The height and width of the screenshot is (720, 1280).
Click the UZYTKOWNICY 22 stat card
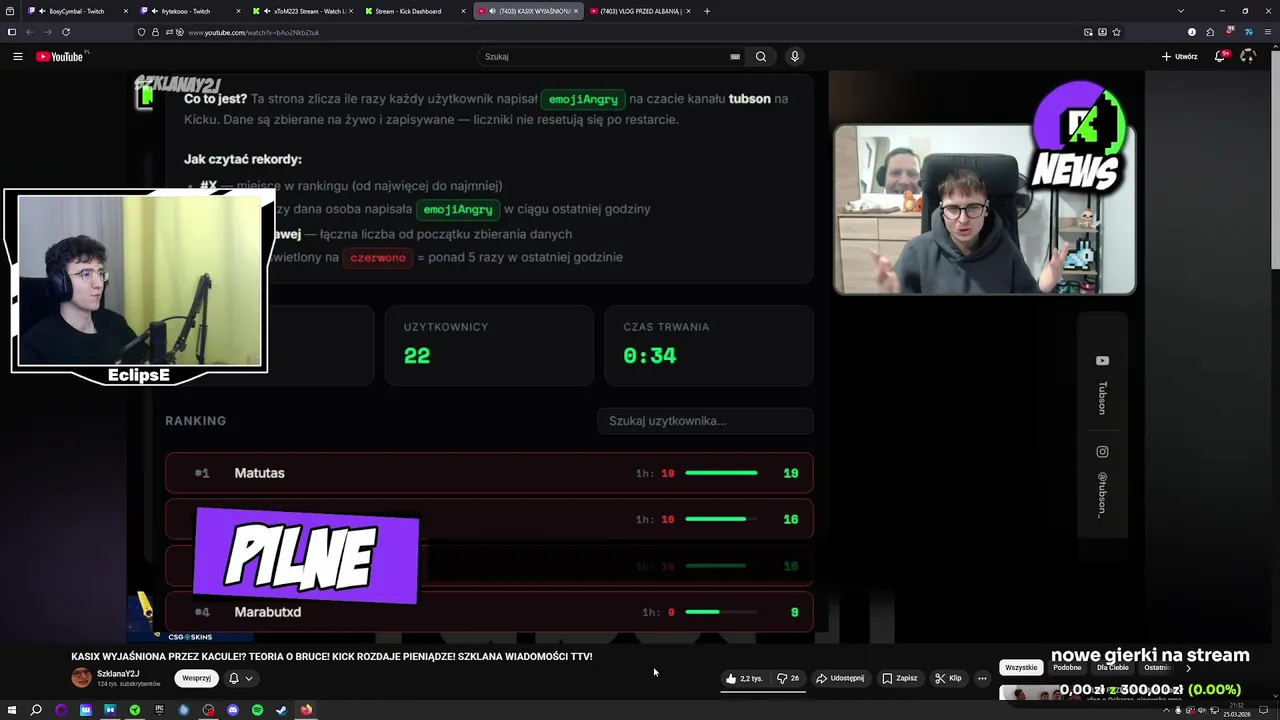[x=489, y=345]
